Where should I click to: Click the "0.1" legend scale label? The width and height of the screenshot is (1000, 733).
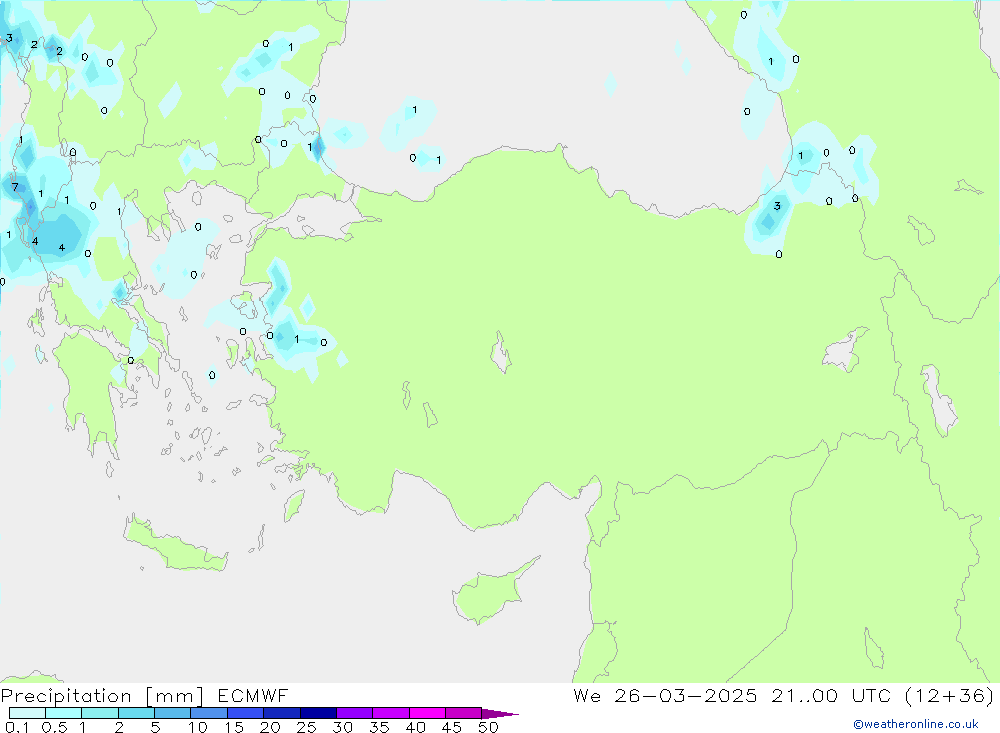(x=17, y=727)
